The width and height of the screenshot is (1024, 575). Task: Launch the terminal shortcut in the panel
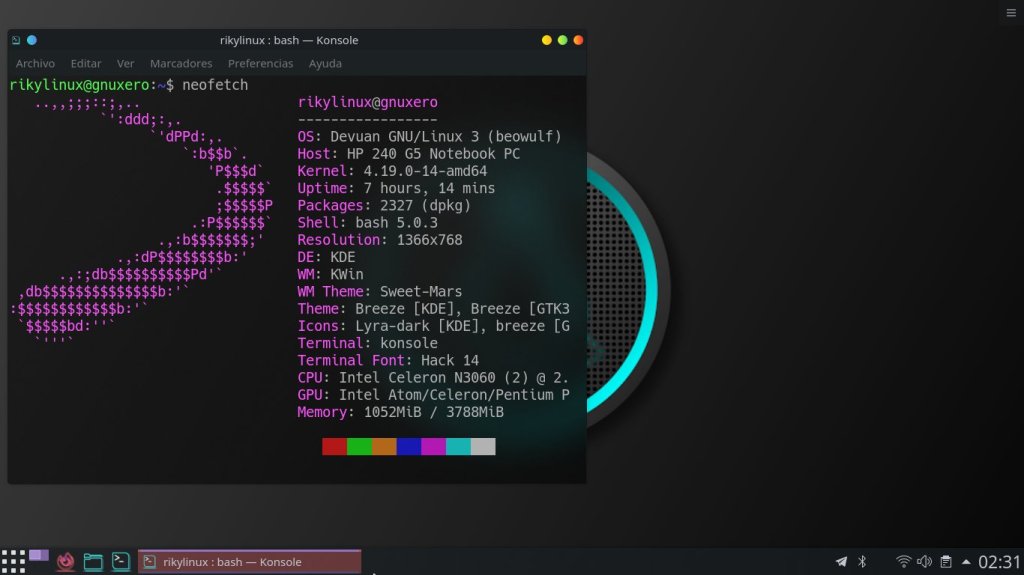[x=120, y=562]
